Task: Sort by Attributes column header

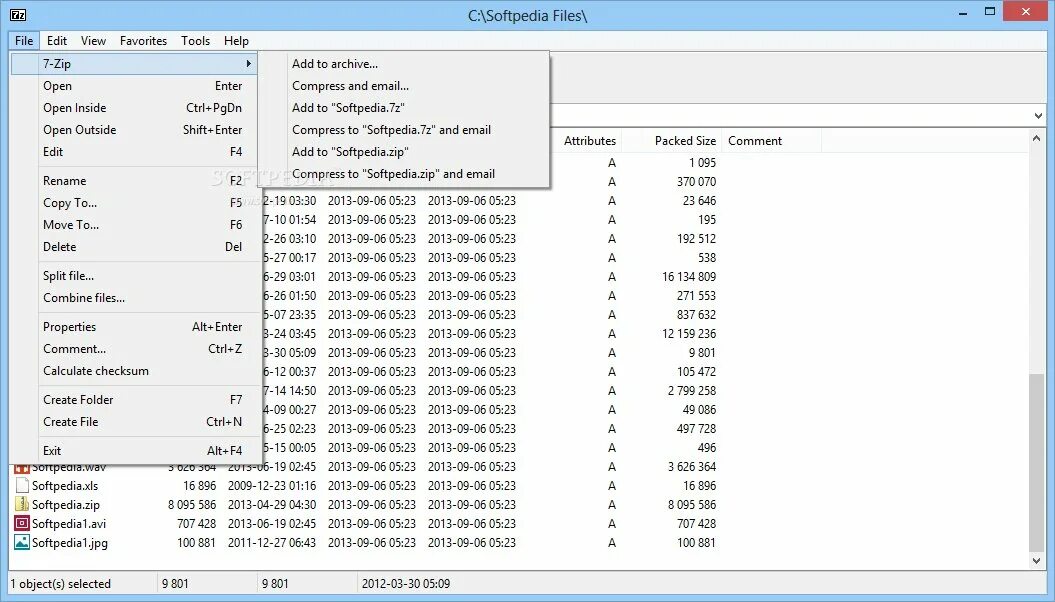Action: (x=589, y=141)
